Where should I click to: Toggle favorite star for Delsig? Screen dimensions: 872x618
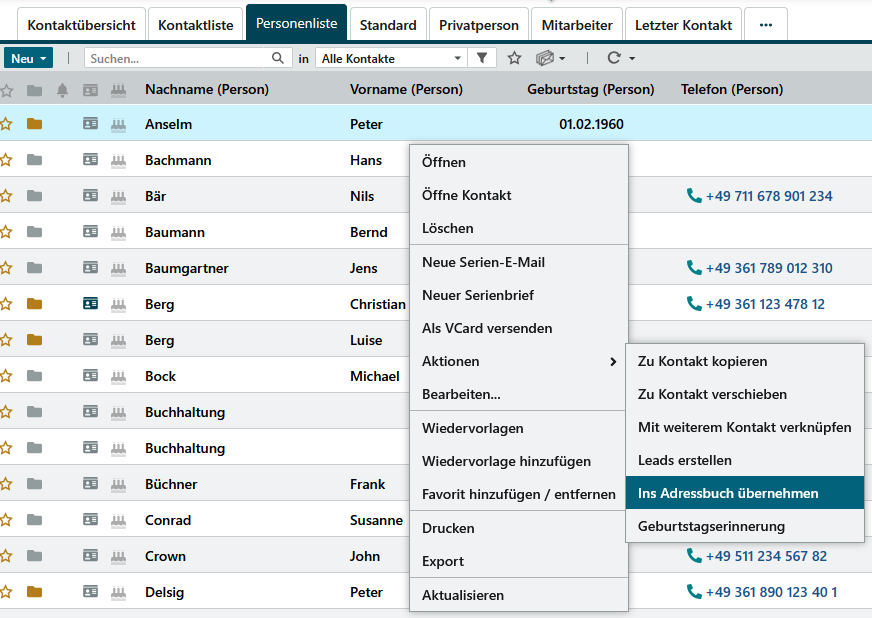[x=7, y=592]
